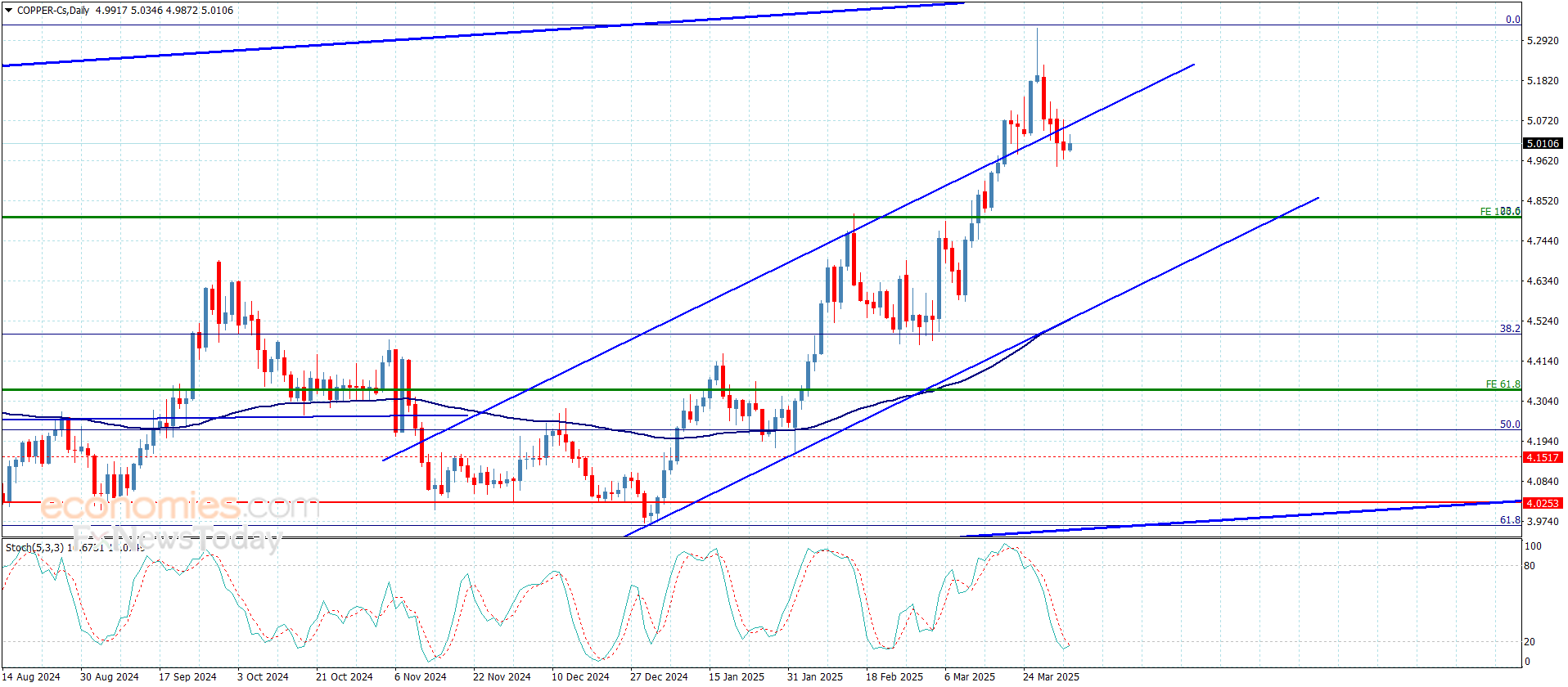Click the economies.com watermark
Viewport: 1568px width, 687px height.
pyautogui.click(x=178, y=506)
